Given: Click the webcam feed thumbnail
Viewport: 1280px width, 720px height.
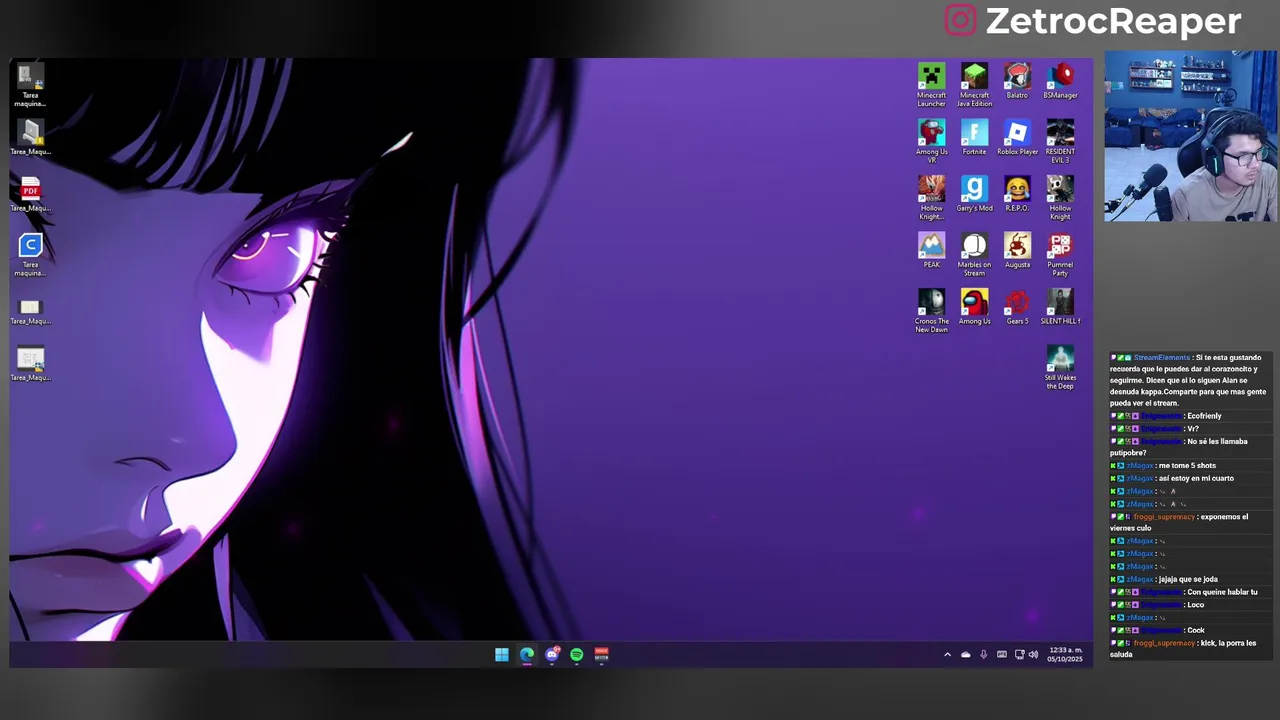Looking at the screenshot, I should [1190, 136].
